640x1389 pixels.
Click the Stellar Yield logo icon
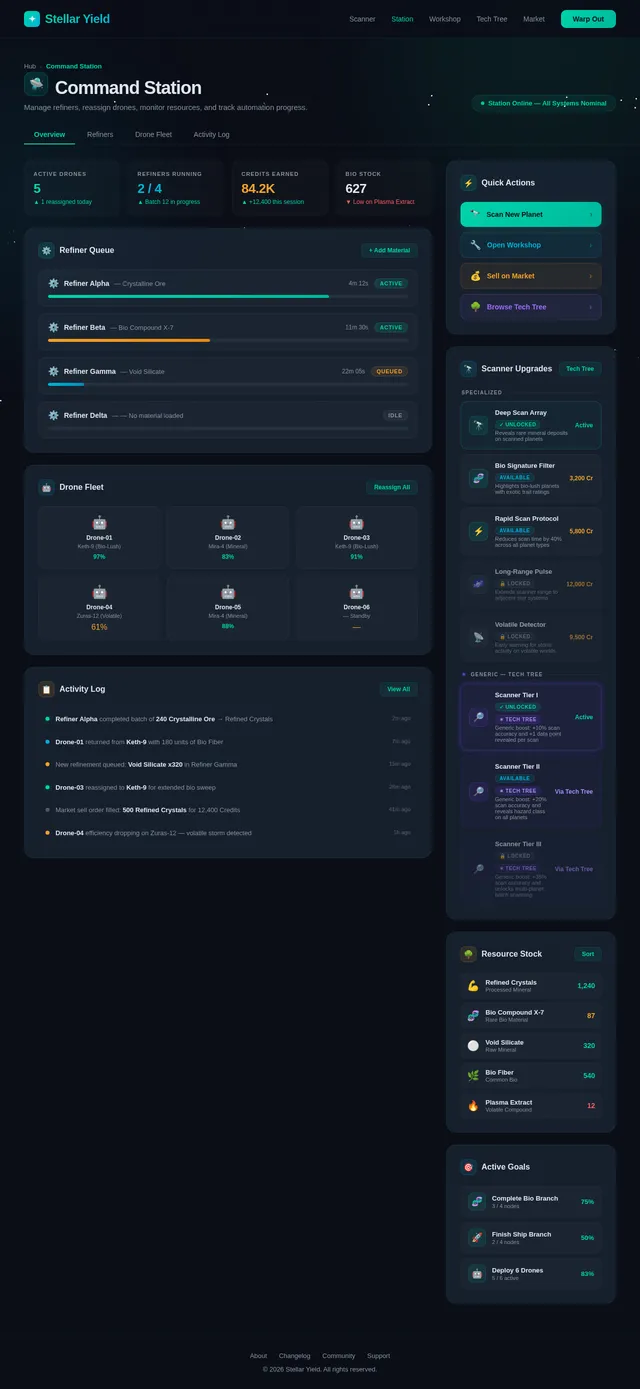pos(32,19)
